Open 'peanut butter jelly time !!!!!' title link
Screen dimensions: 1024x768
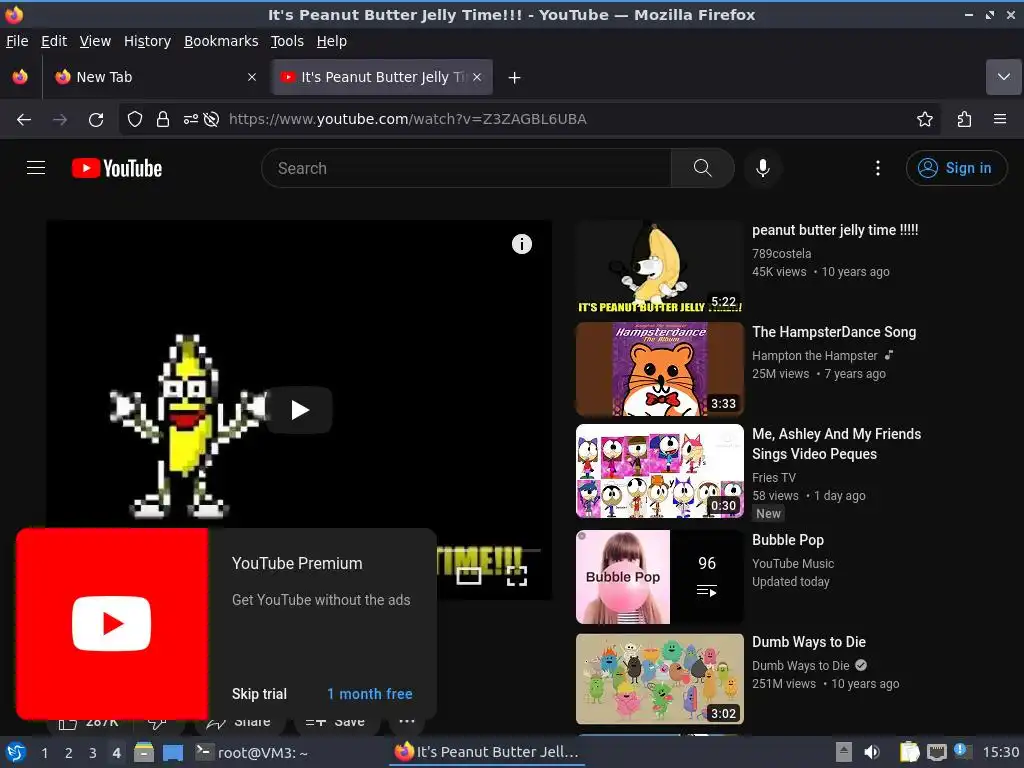click(835, 230)
